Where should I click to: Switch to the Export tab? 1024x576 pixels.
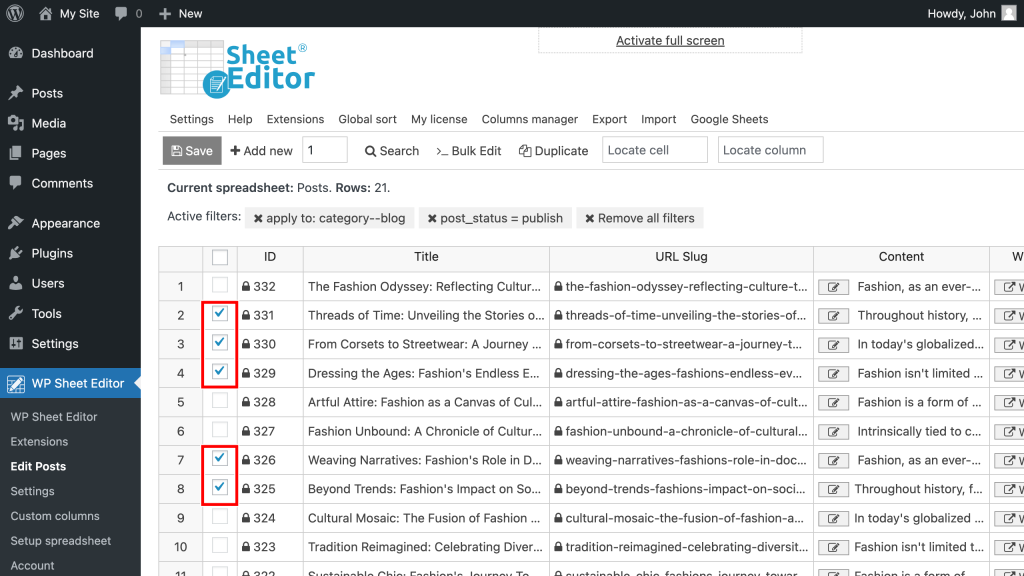pyautogui.click(x=609, y=119)
